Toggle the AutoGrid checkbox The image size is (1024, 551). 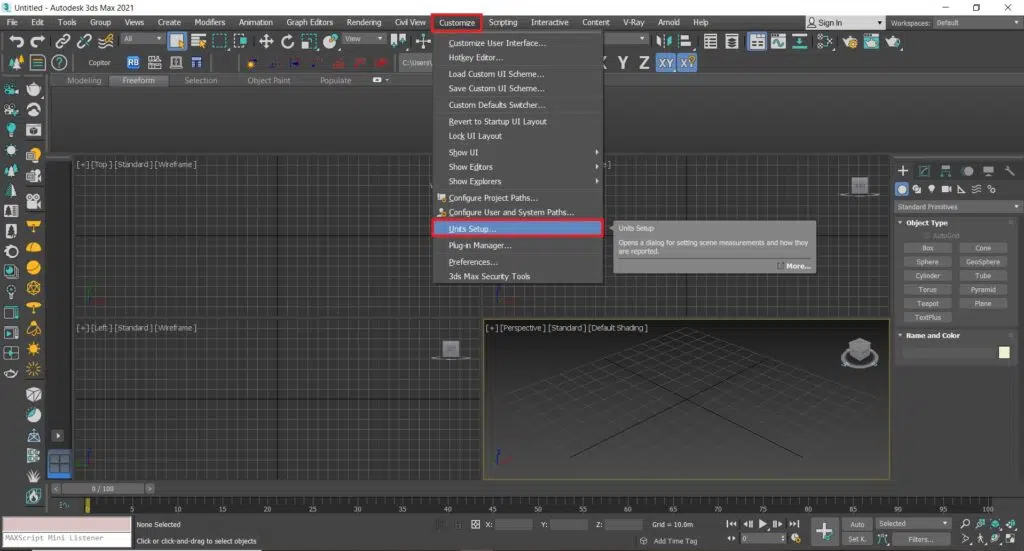coord(927,235)
